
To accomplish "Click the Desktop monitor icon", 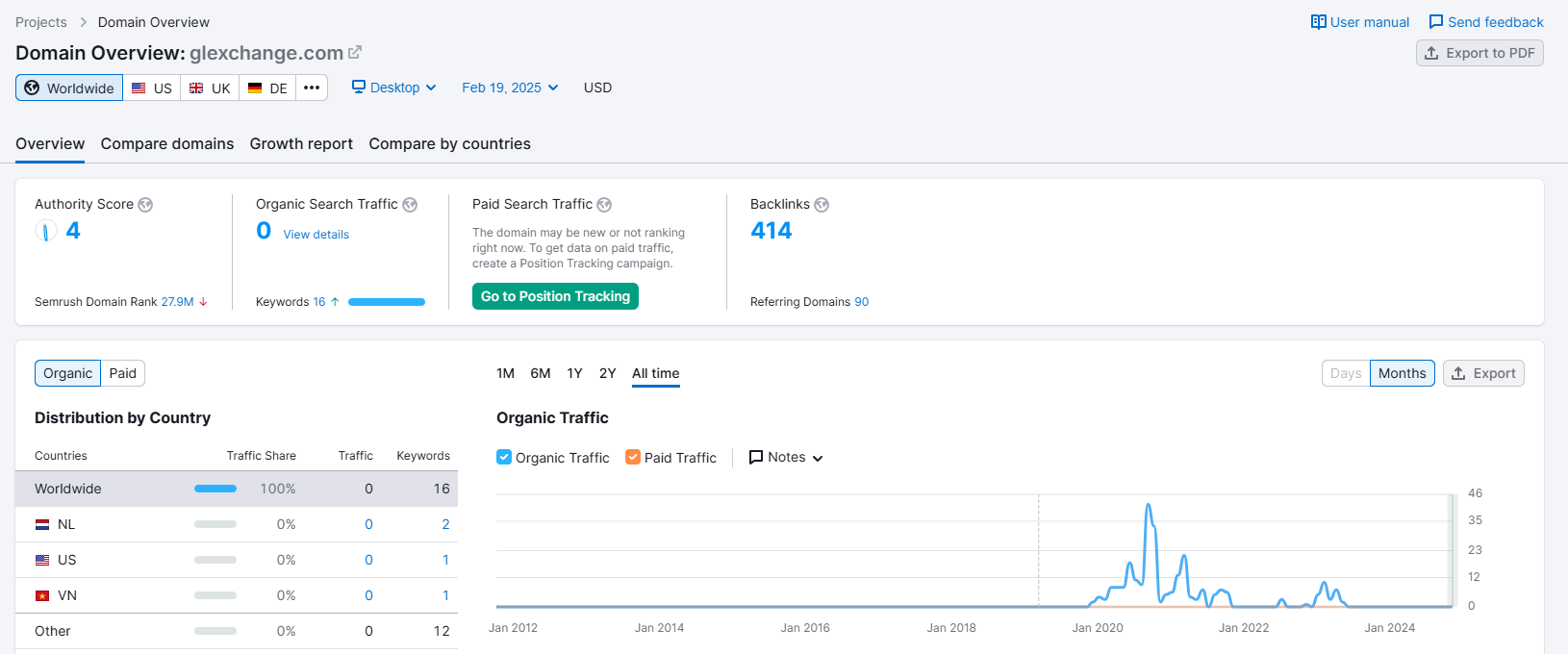I will [x=359, y=87].
